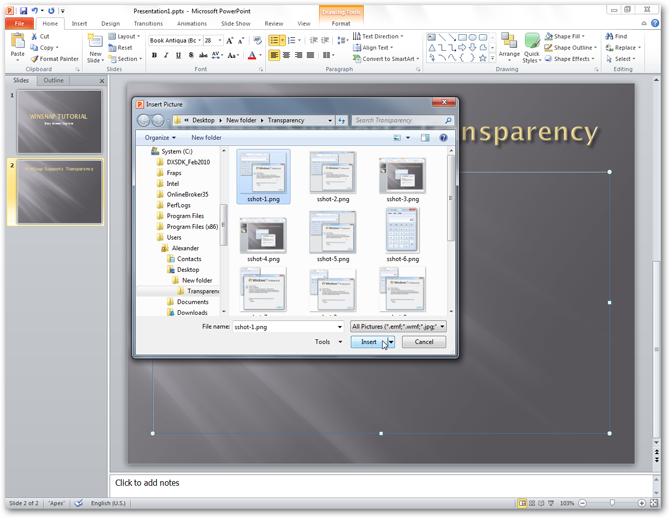Open Quick Styles gallery
Screen dimensions: 670x518
coord(532,48)
